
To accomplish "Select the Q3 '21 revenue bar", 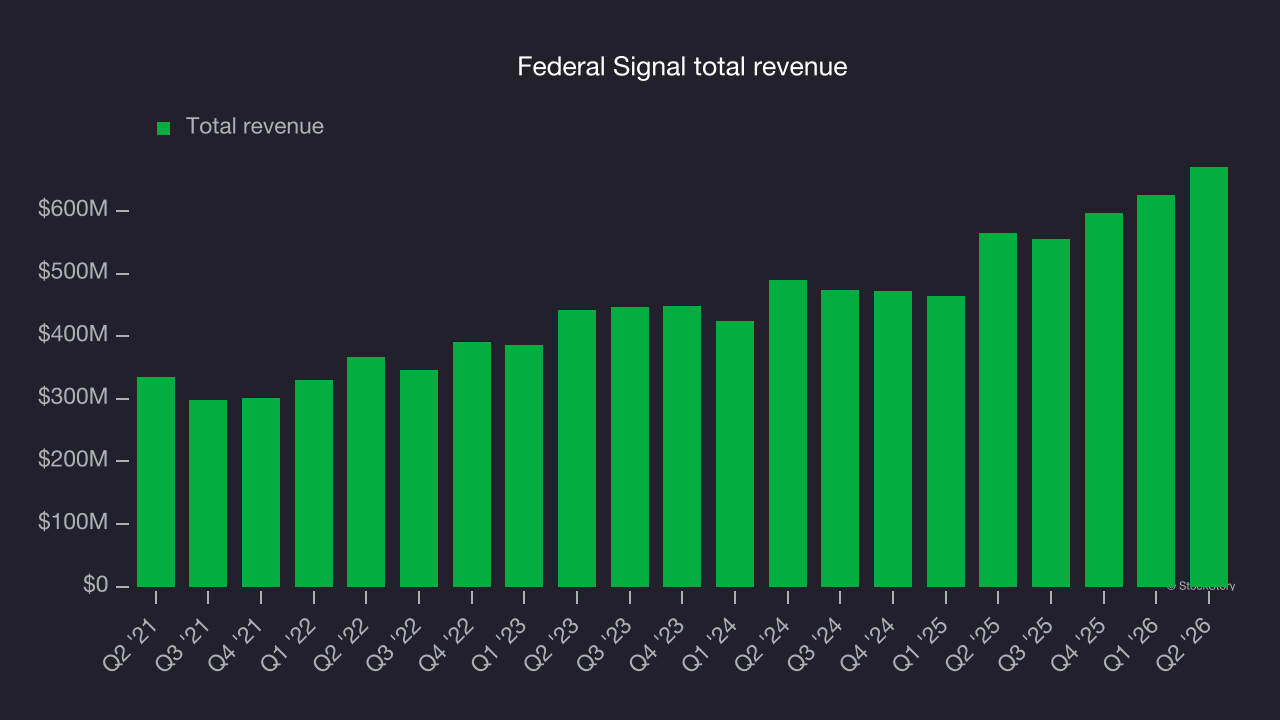I will click(x=208, y=494).
